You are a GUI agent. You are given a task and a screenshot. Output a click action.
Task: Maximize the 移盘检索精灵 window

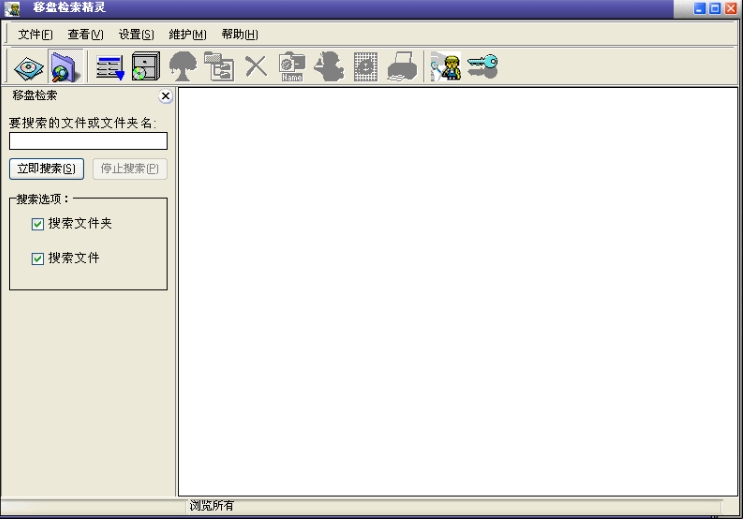tap(715, 8)
